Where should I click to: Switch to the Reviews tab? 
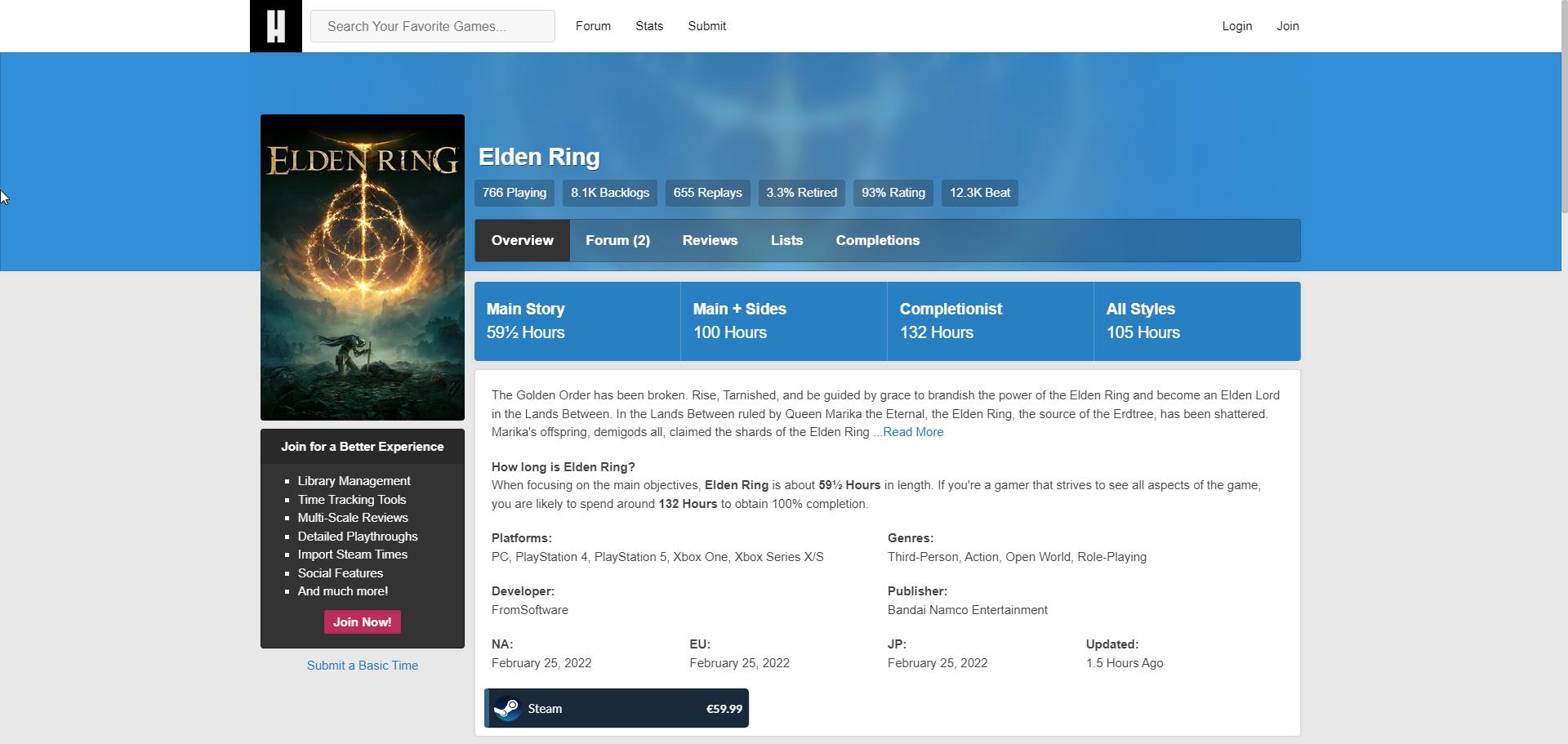click(710, 240)
